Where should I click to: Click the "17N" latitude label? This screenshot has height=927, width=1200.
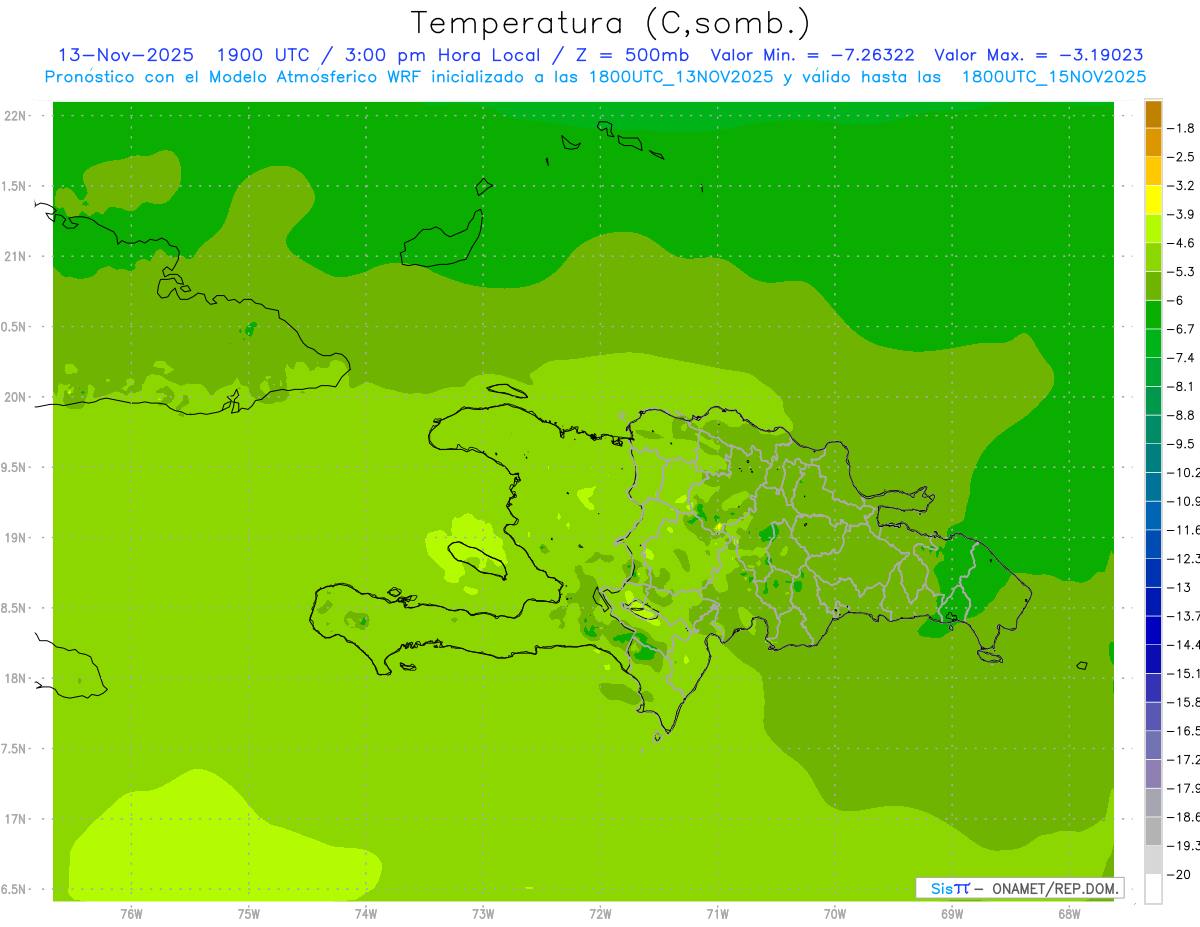pos(16,819)
